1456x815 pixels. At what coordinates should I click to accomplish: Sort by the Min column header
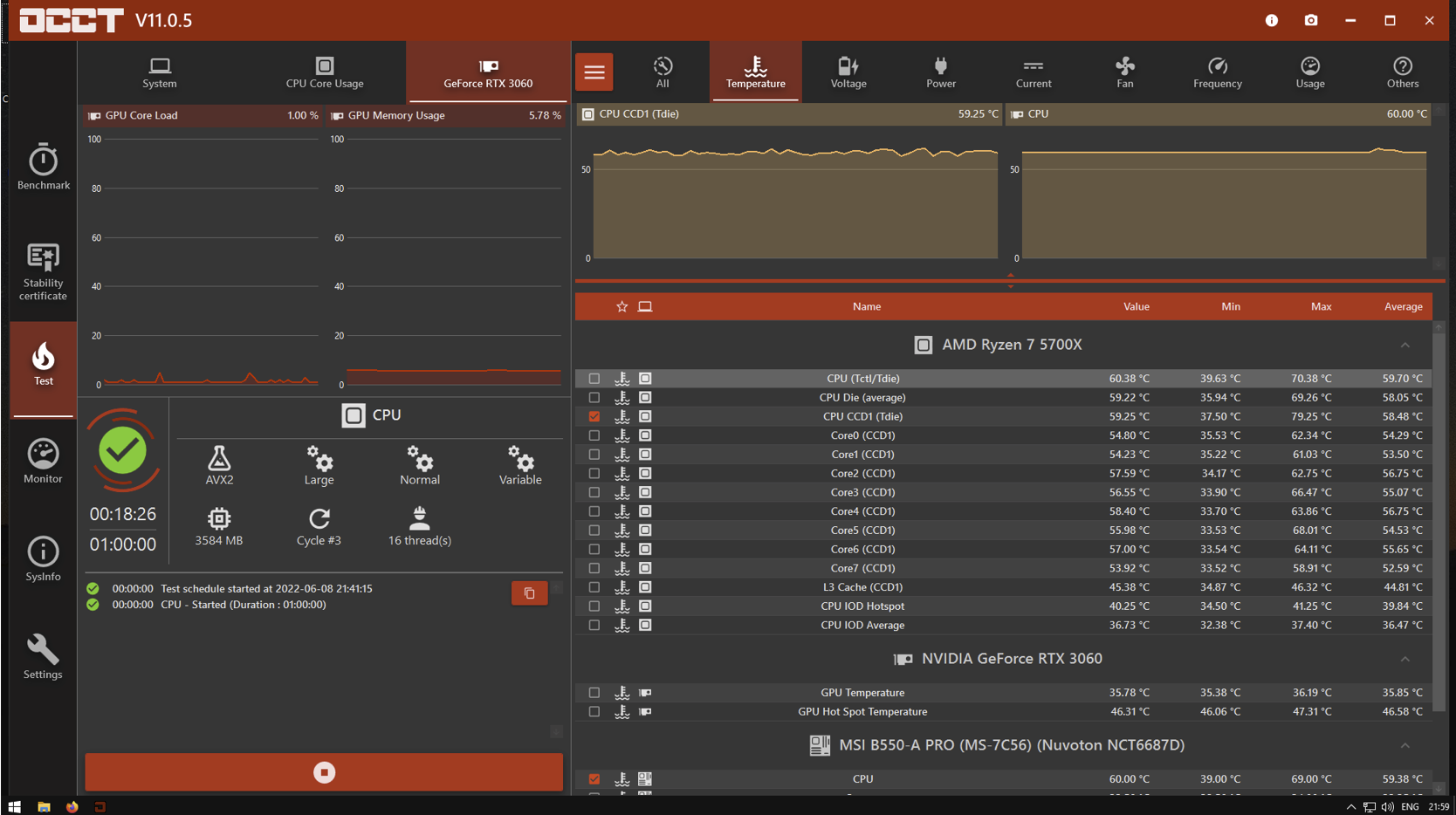point(1231,306)
